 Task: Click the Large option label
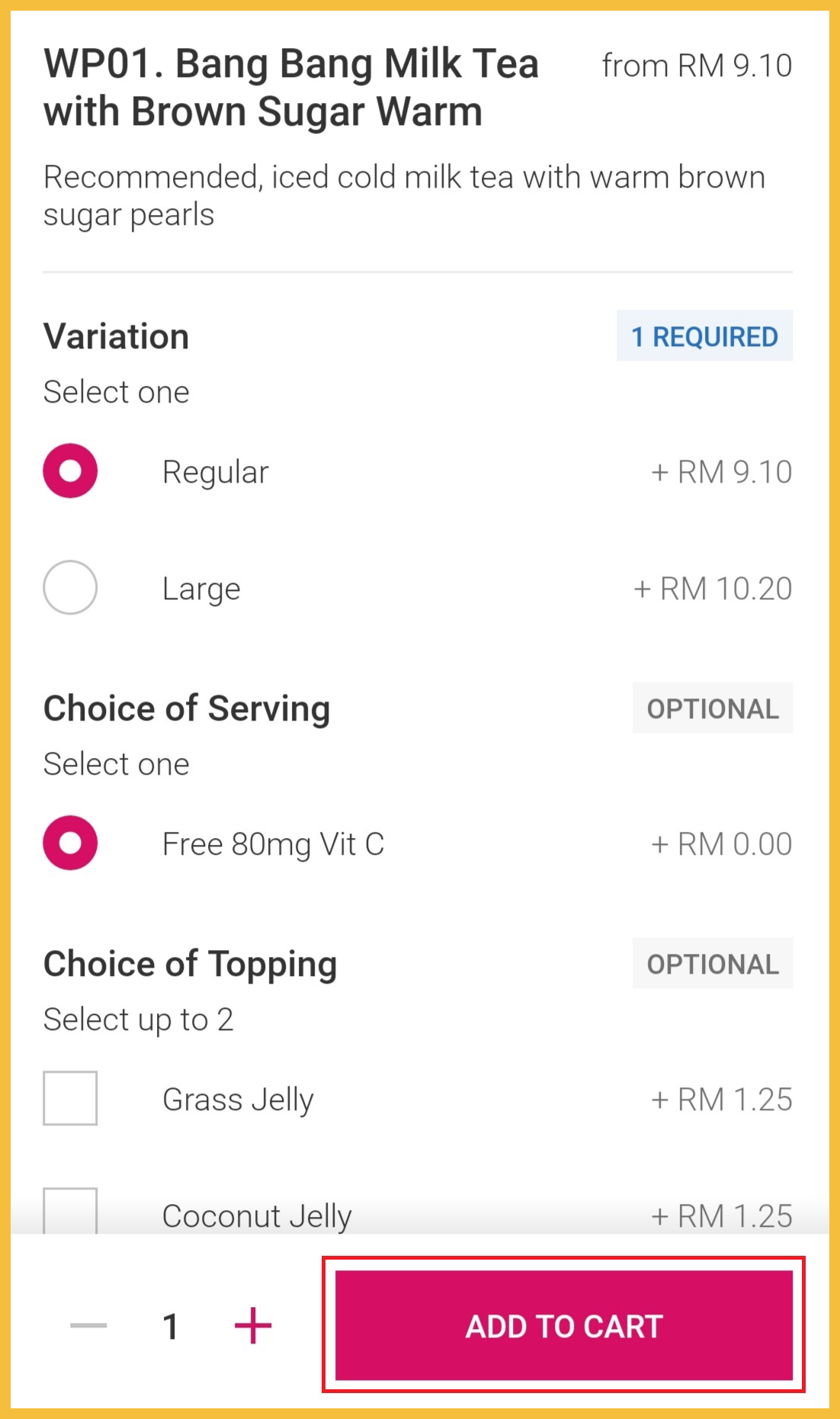[201, 589]
